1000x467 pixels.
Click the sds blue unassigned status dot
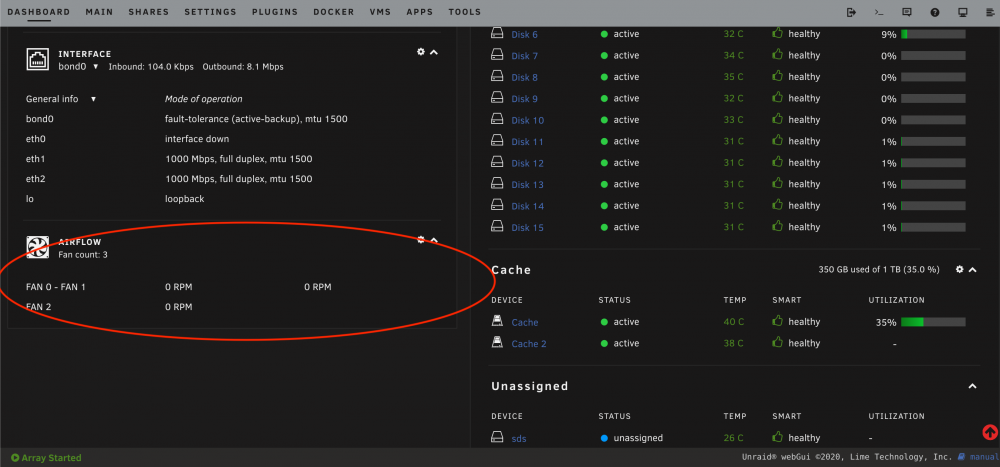tap(604, 438)
